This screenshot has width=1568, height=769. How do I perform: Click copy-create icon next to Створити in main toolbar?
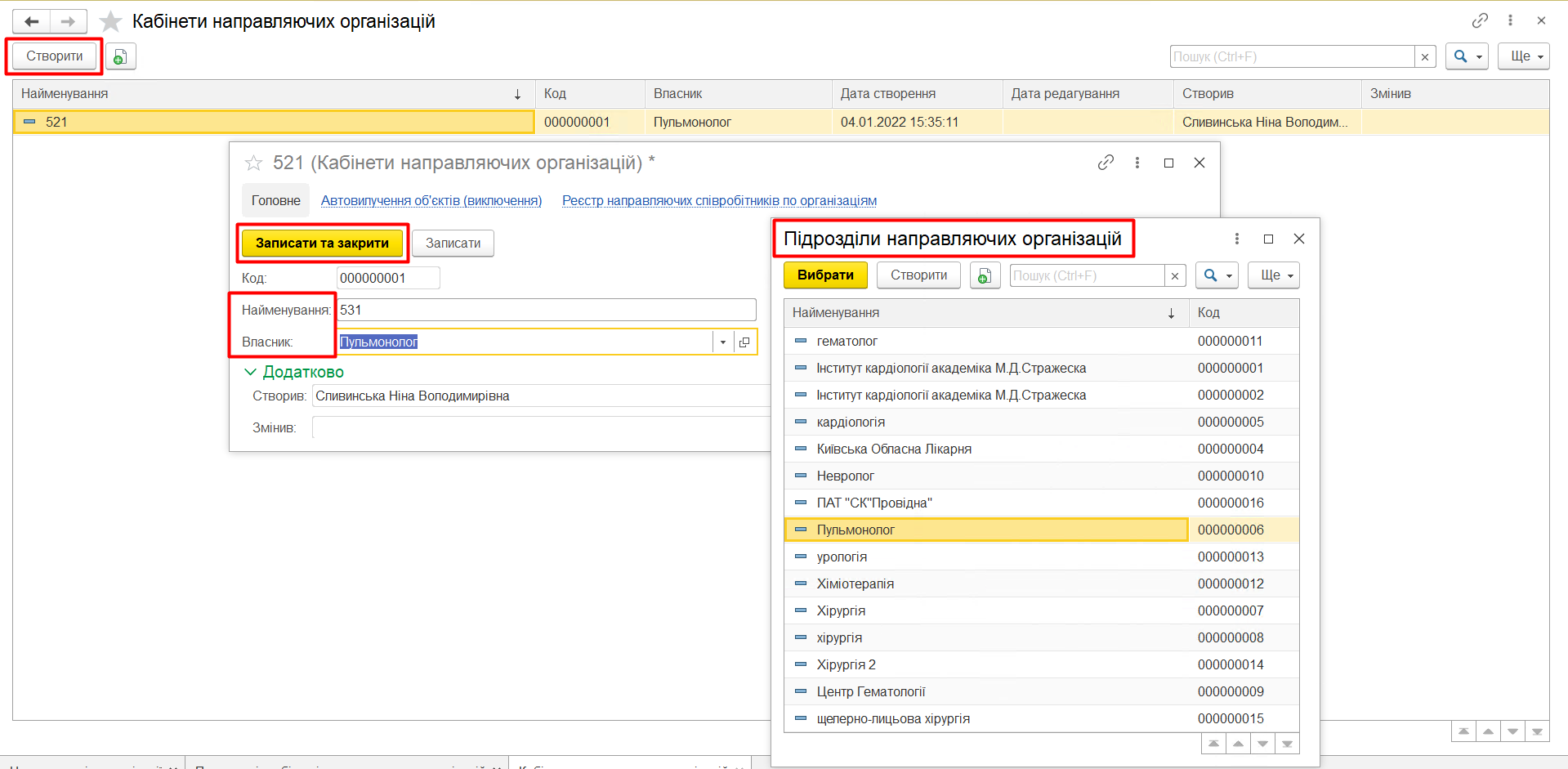[120, 56]
